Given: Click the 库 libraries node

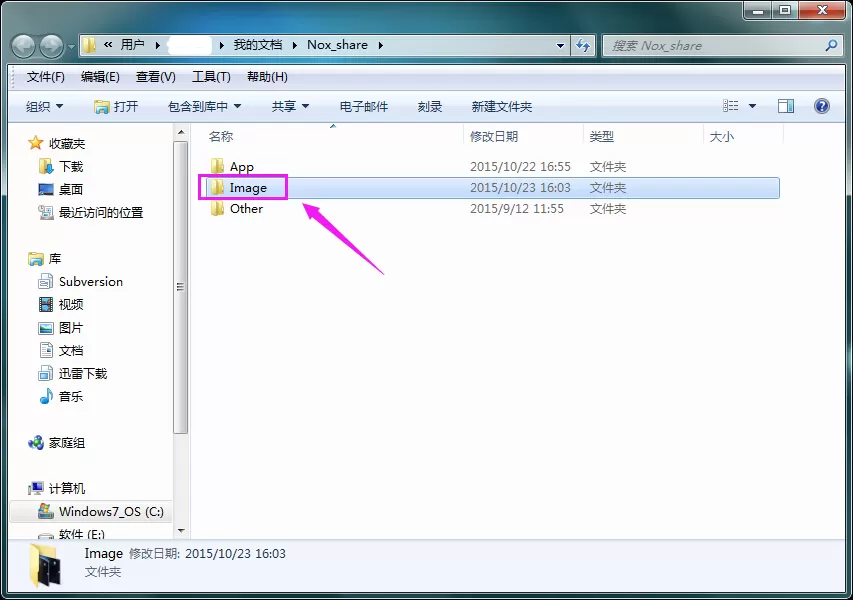Looking at the screenshot, I should pos(44,258).
